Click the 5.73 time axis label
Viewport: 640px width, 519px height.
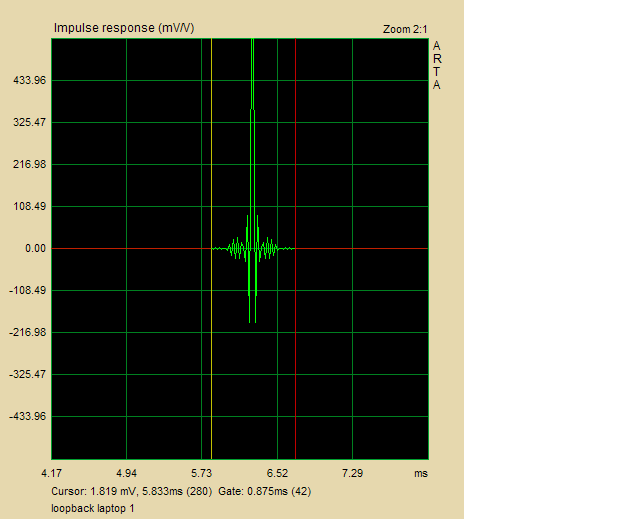[x=202, y=473]
